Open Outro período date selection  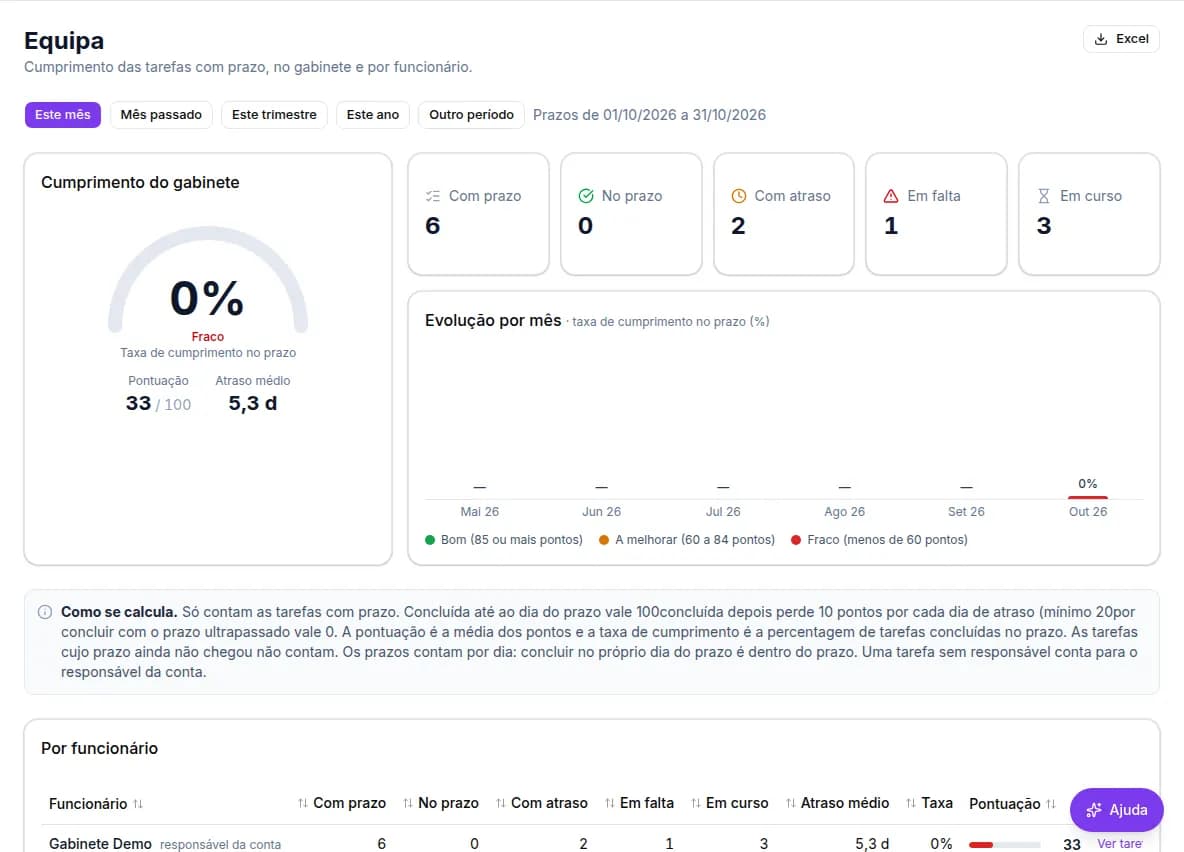point(471,115)
